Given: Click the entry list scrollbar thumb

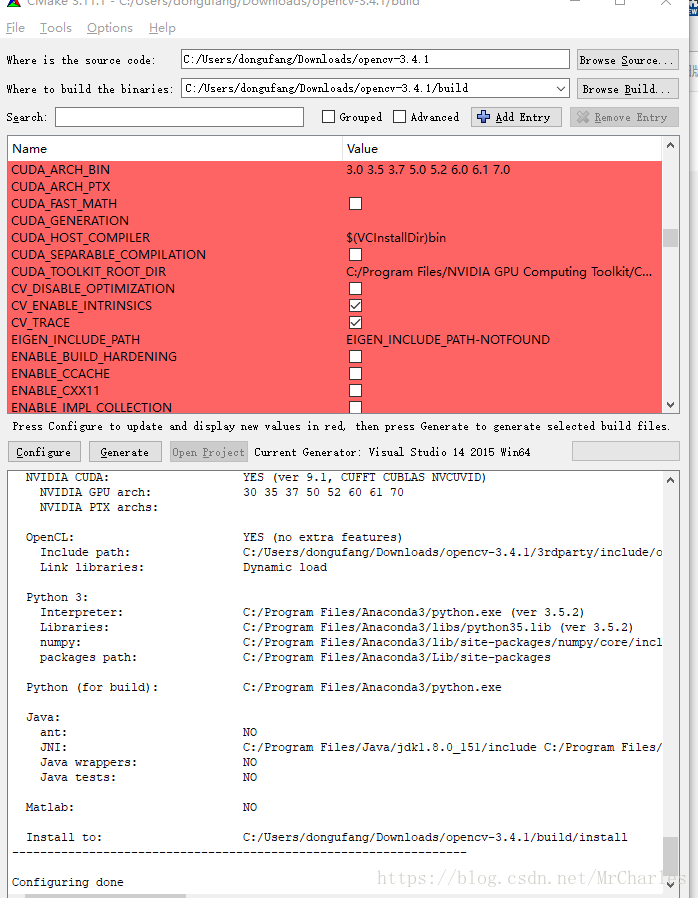Looking at the screenshot, I should [x=671, y=238].
